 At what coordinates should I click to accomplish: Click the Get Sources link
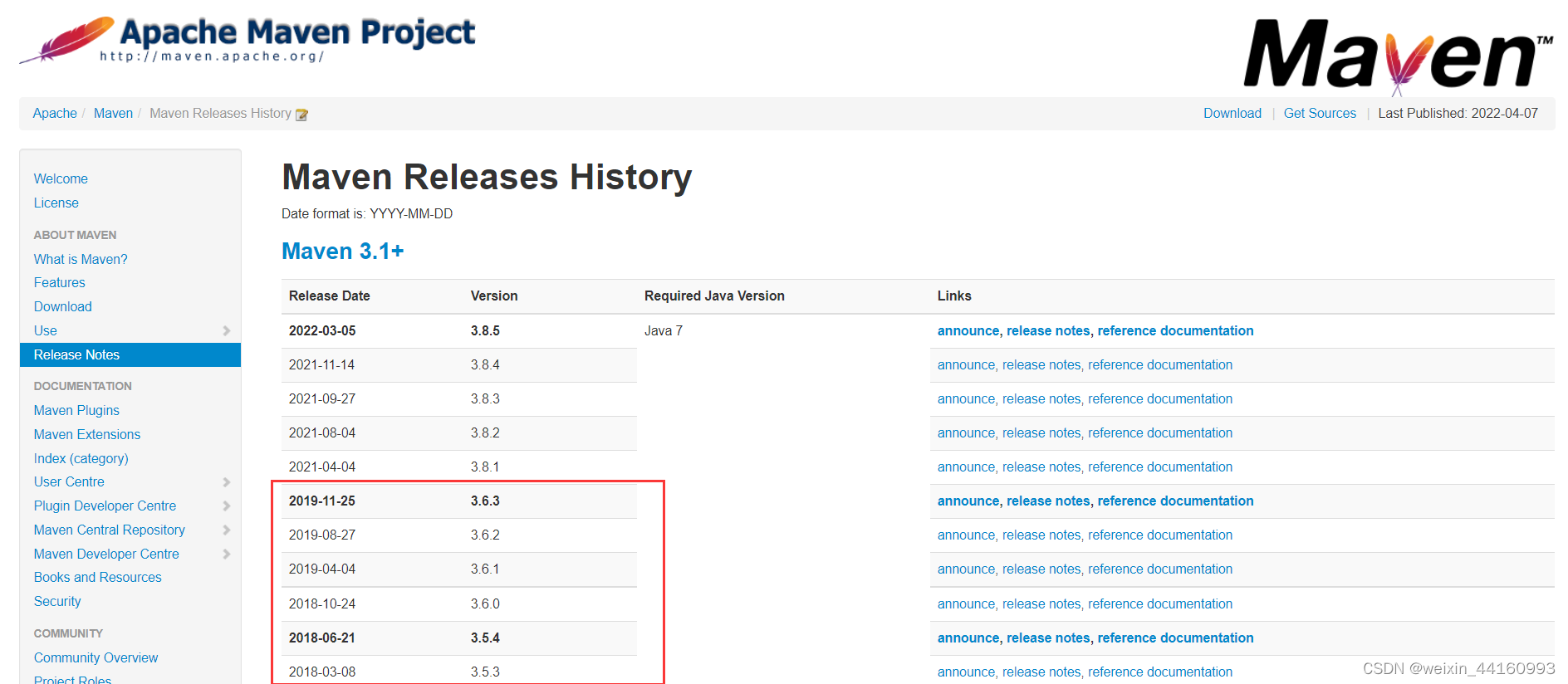point(1320,113)
